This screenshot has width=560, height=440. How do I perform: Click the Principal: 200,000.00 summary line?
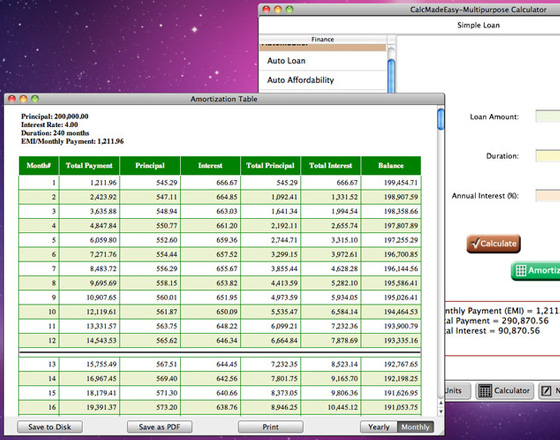tap(55, 116)
